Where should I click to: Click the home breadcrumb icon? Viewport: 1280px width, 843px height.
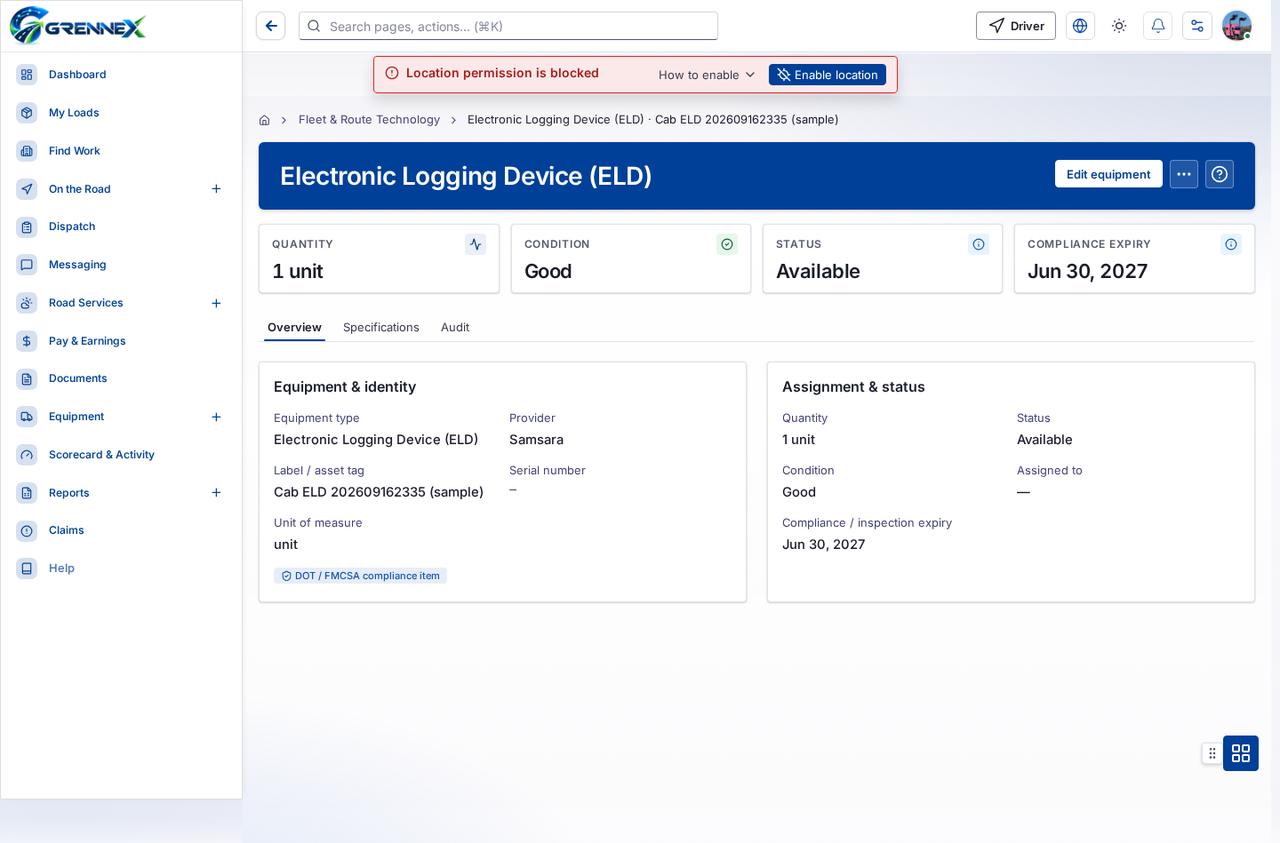264,120
